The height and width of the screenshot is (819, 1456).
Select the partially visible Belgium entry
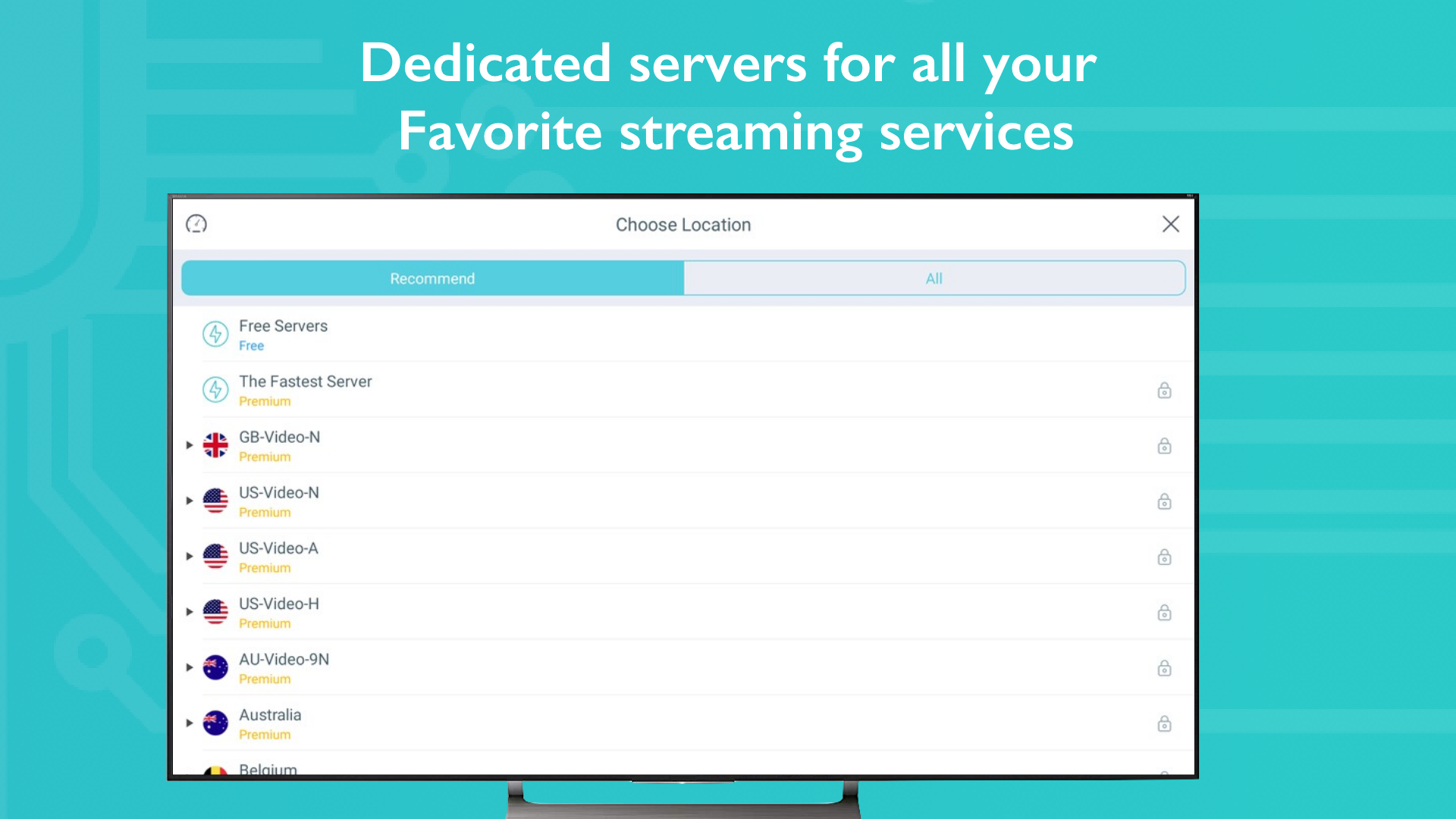coord(268,769)
